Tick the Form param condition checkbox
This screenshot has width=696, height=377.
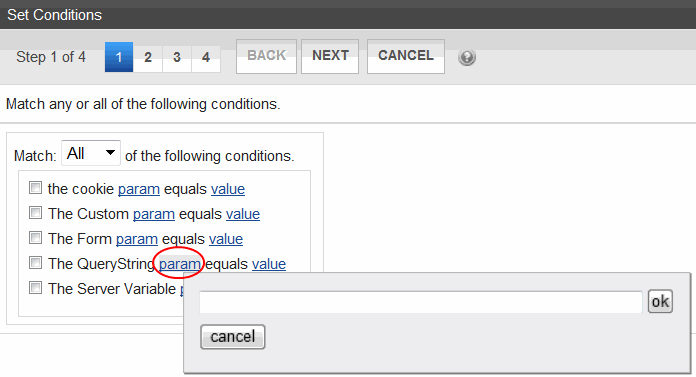(36, 238)
